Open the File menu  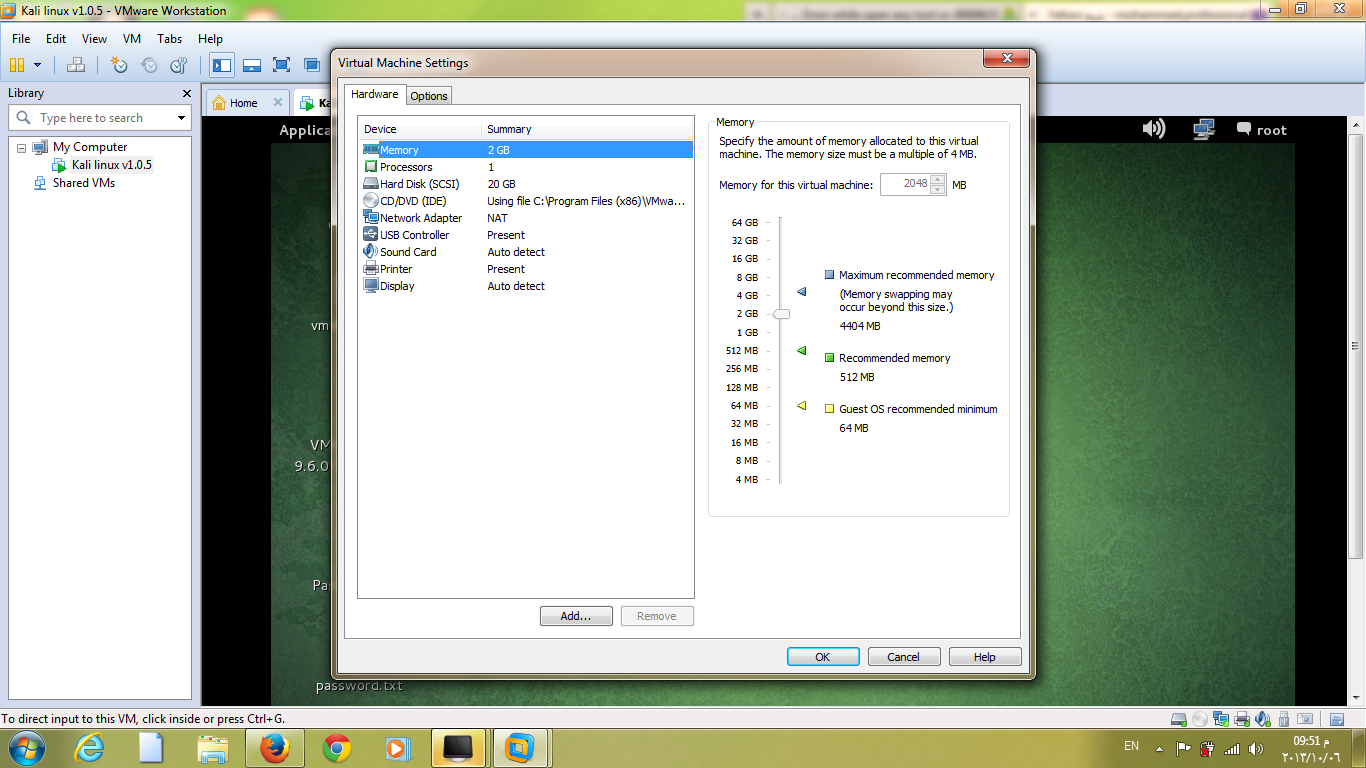[x=21, y=39]
